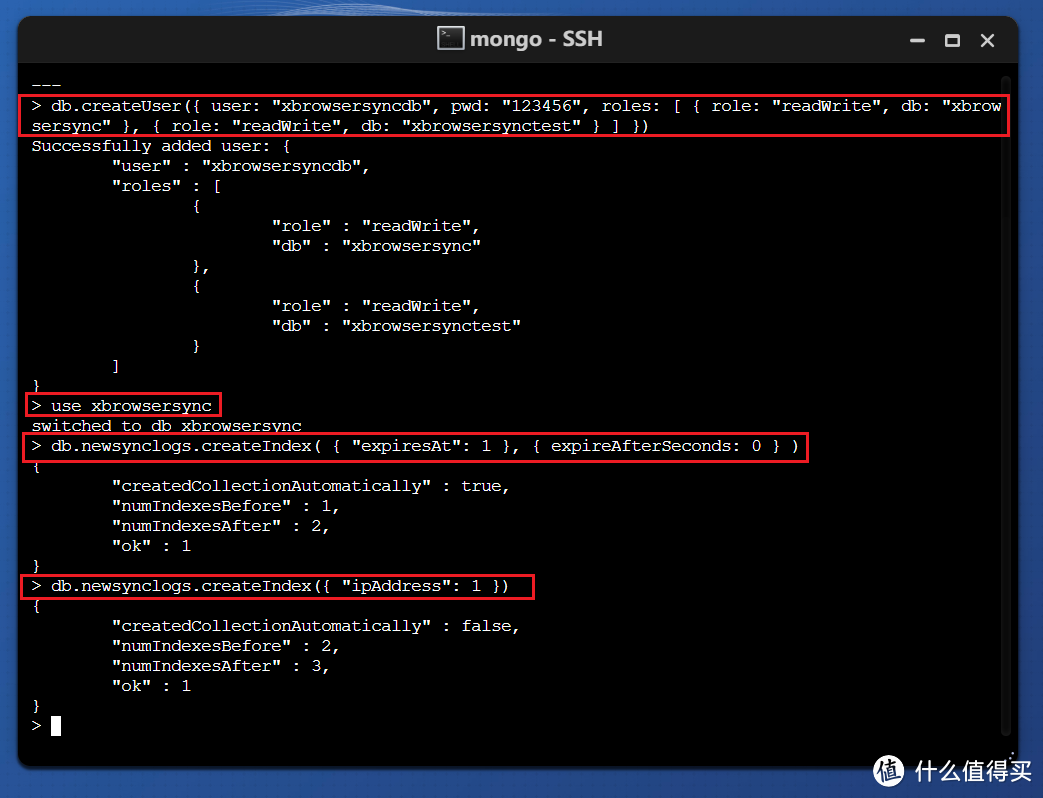Click the "switched to db xbrowsersync" line
1043x798 pixels.
[166, 426]
